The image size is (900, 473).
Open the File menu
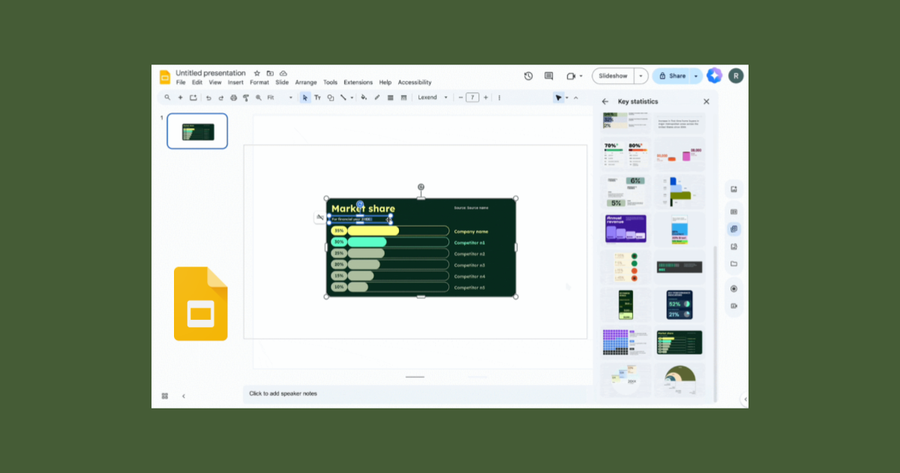(x=181, y=83)
